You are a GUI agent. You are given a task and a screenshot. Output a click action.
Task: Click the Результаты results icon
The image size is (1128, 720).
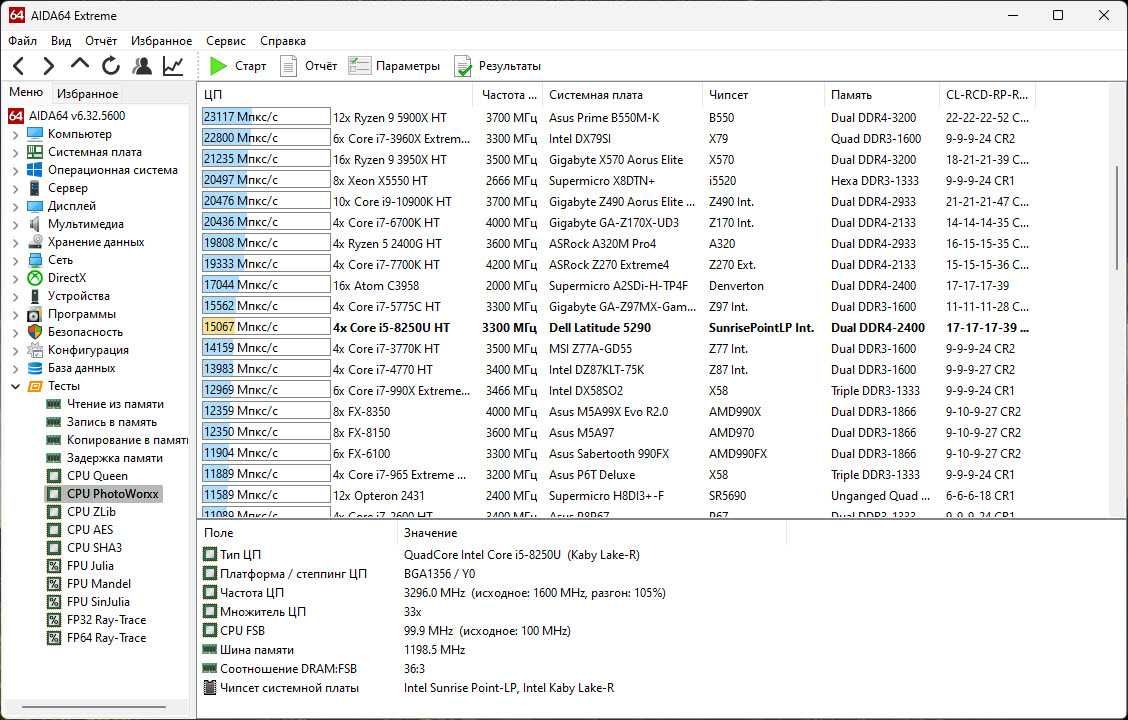tap(463, 66)
